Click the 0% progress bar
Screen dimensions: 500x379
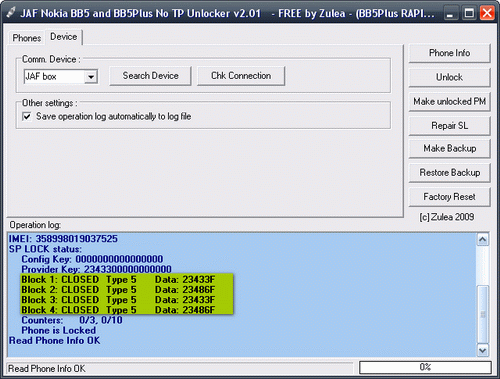tap(425, 368)
